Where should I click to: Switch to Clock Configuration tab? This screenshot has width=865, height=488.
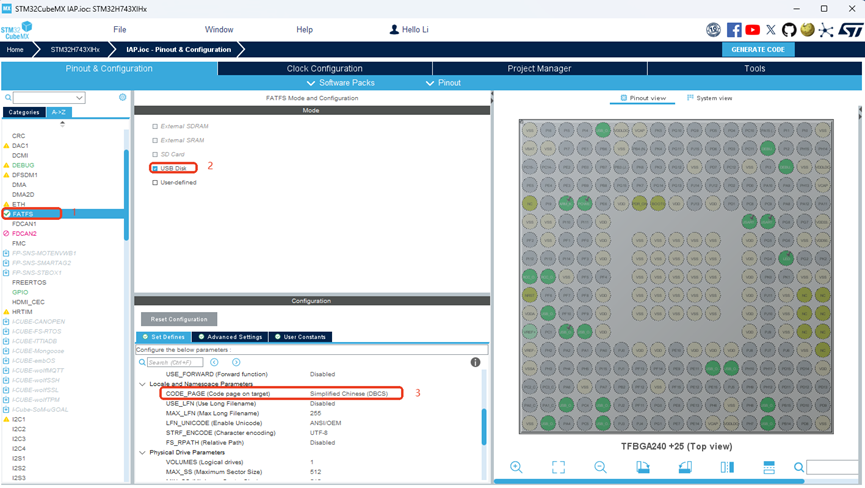[x=325, y=68]
